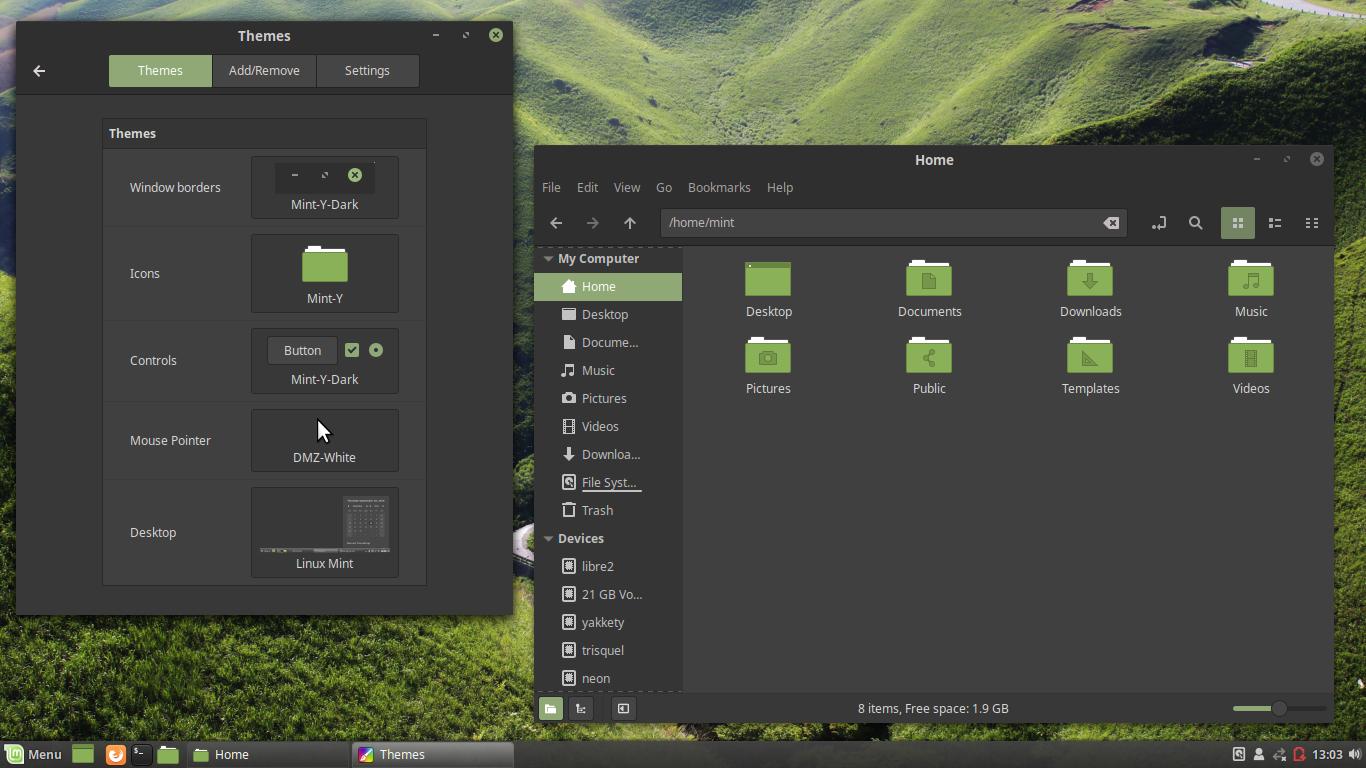Screen dimensions: 1366x768
Task: Click the /home/mint location field
Action: coord(894,223)
